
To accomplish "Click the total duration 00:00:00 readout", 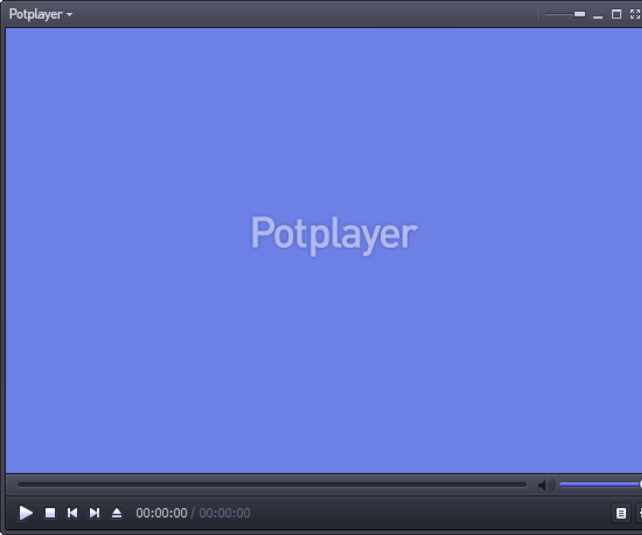I will [225, 513].
